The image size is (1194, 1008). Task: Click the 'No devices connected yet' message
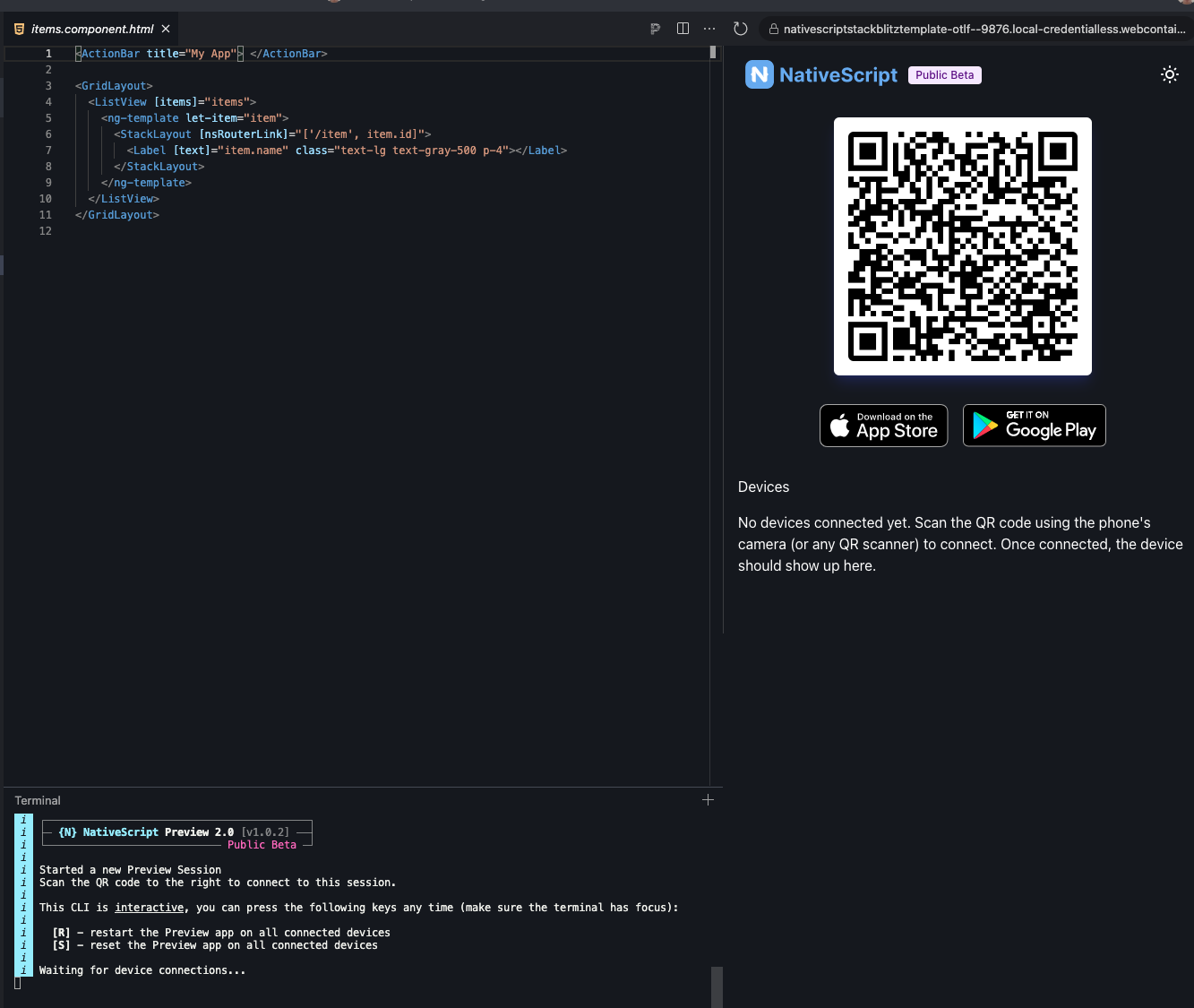960,544
